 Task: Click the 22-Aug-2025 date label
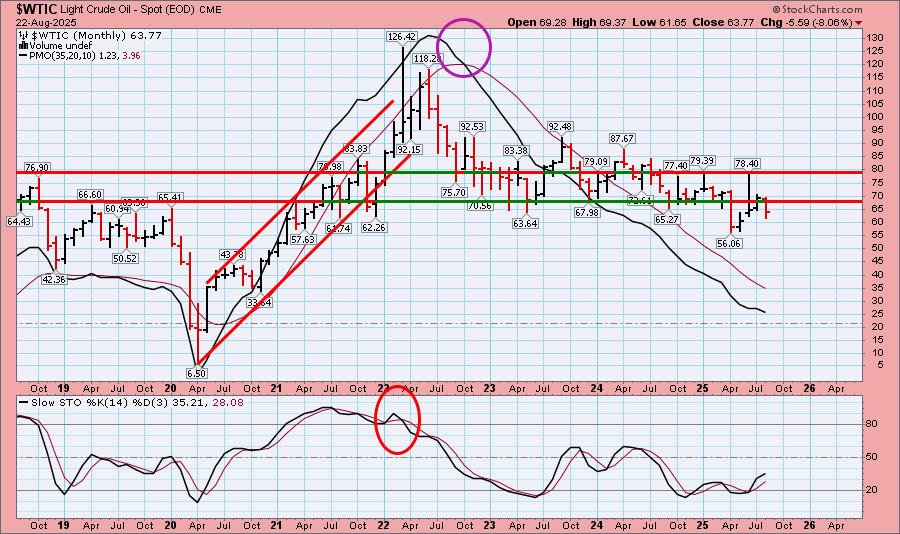click(x=37, y=22)
